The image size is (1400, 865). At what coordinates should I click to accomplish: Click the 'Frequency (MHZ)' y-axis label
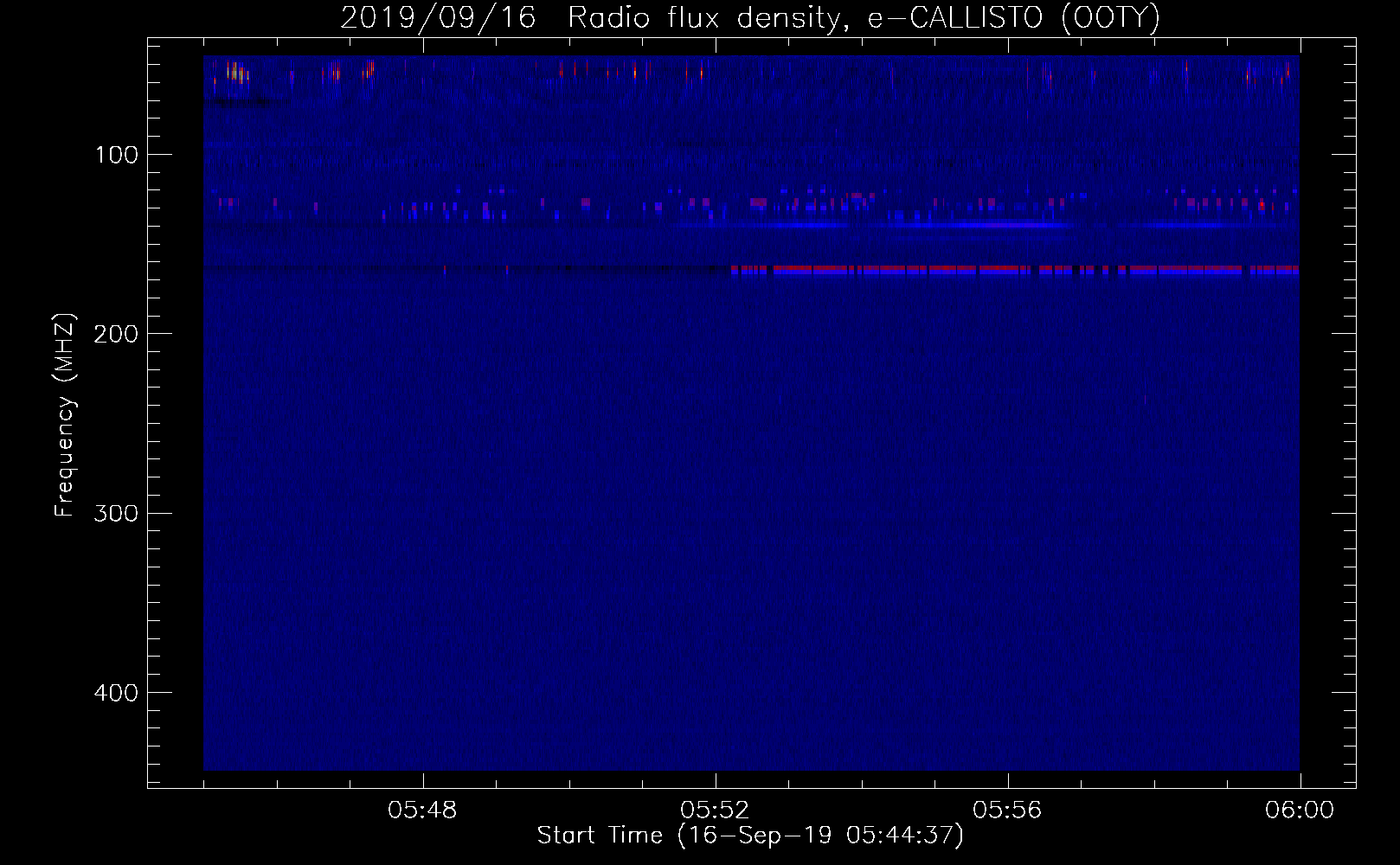[65, 415]
